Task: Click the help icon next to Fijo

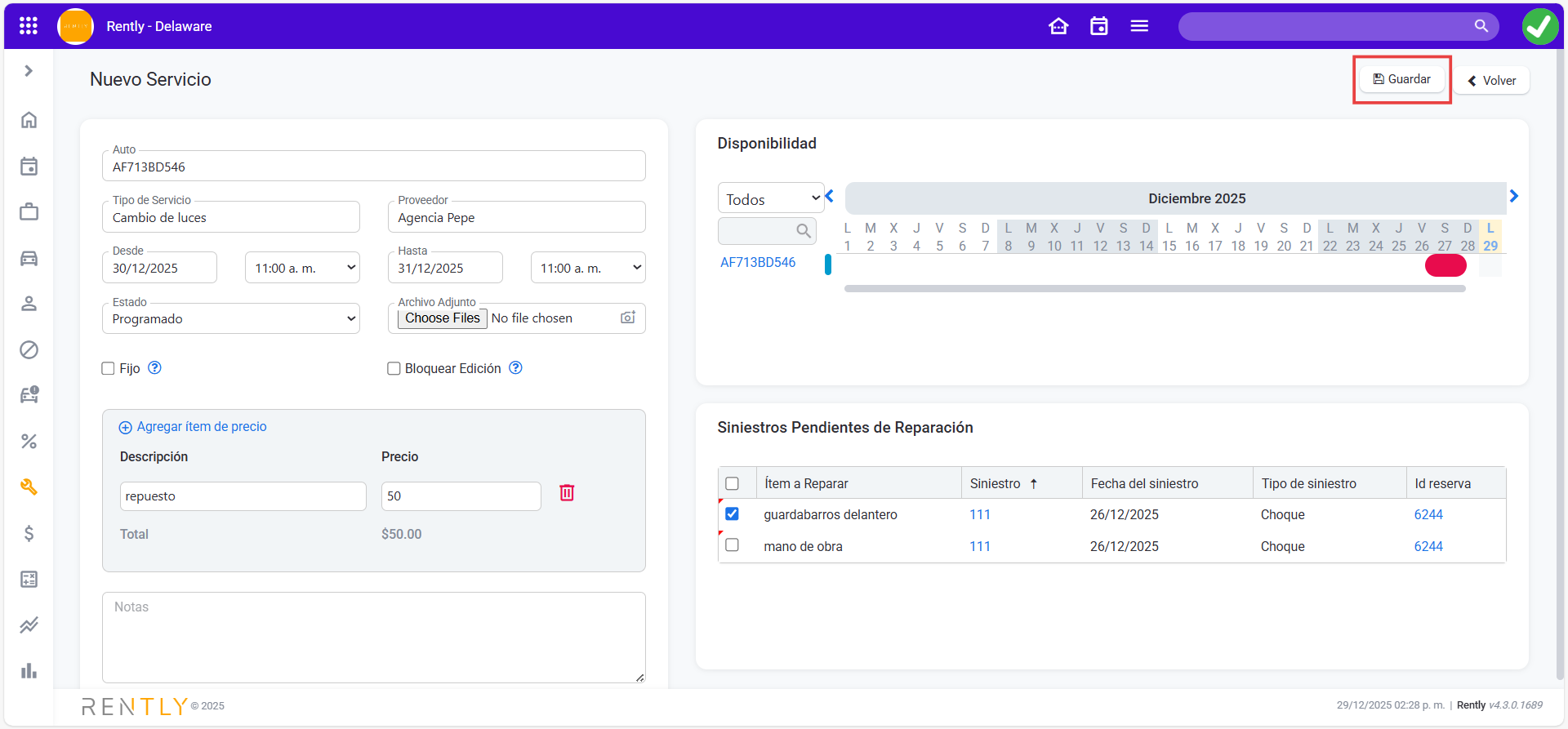Action: 154,368
